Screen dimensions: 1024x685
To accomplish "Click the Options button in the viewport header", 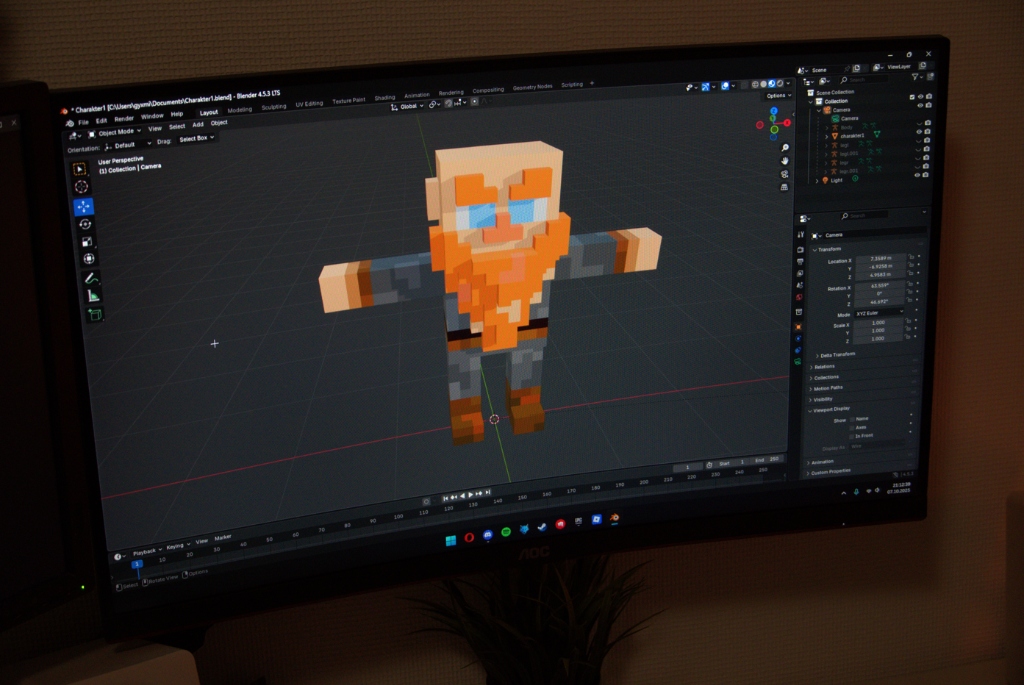I will [776, 95].
